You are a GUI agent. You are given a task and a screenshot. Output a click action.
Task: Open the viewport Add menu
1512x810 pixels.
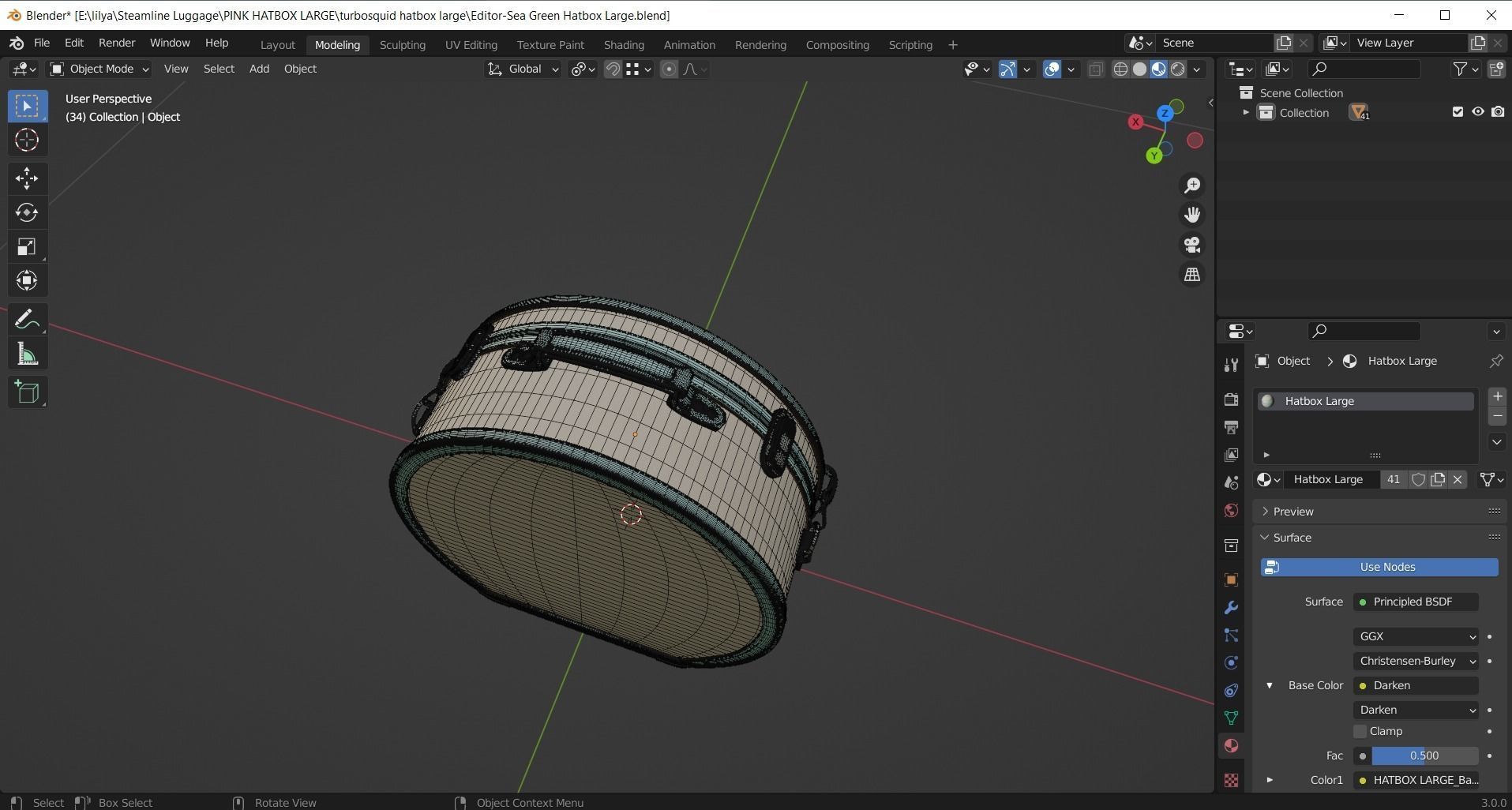259,69
